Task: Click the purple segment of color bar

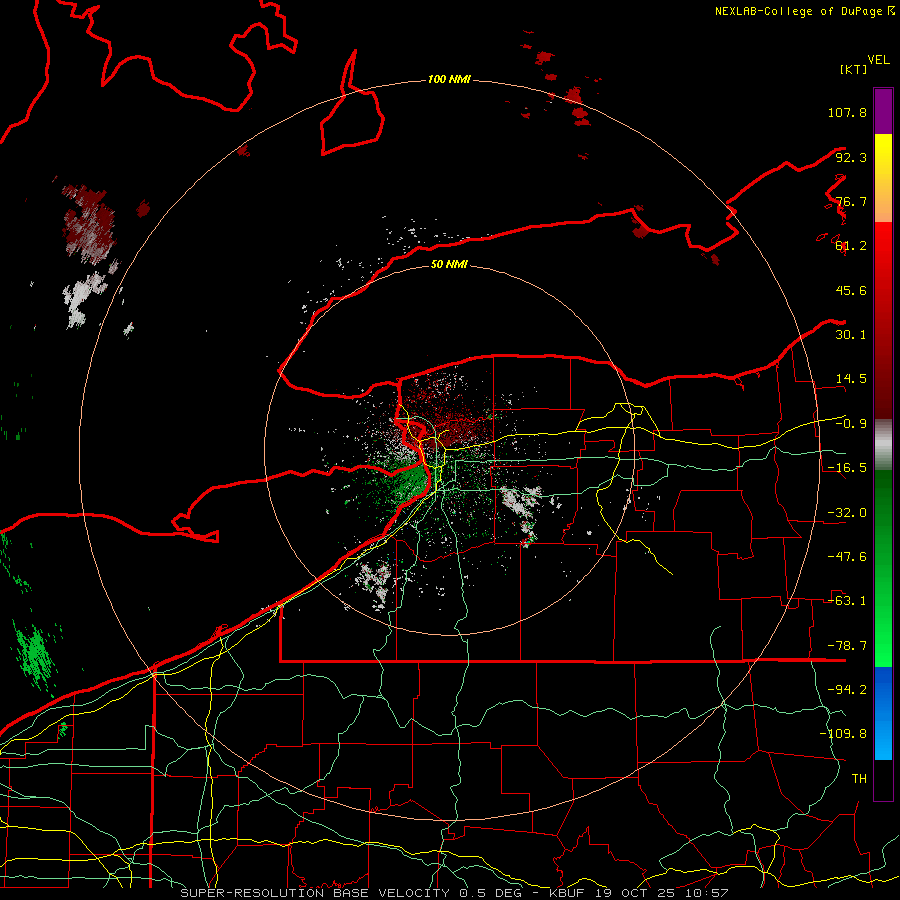Action: pos(883,111)
